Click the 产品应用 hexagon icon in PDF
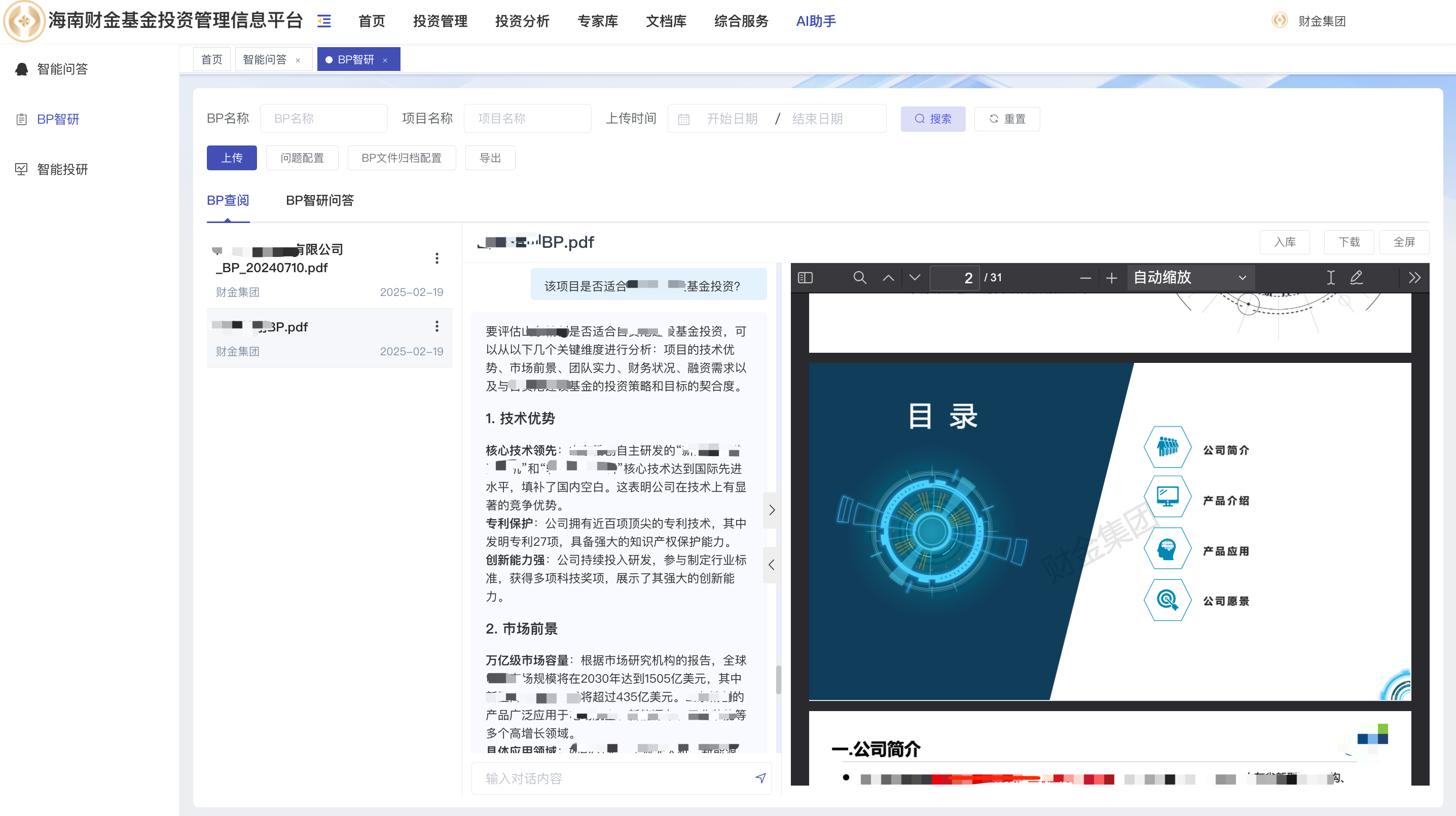 point(1167,548)
